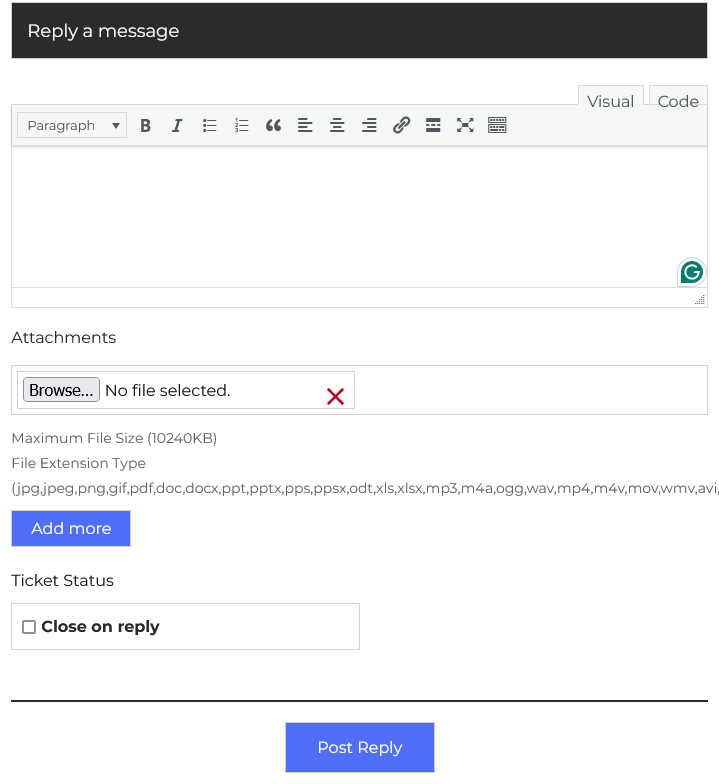This screenshot has width=719, height=784.
Task: Apply italic formatting
Action: coord(177,126)
